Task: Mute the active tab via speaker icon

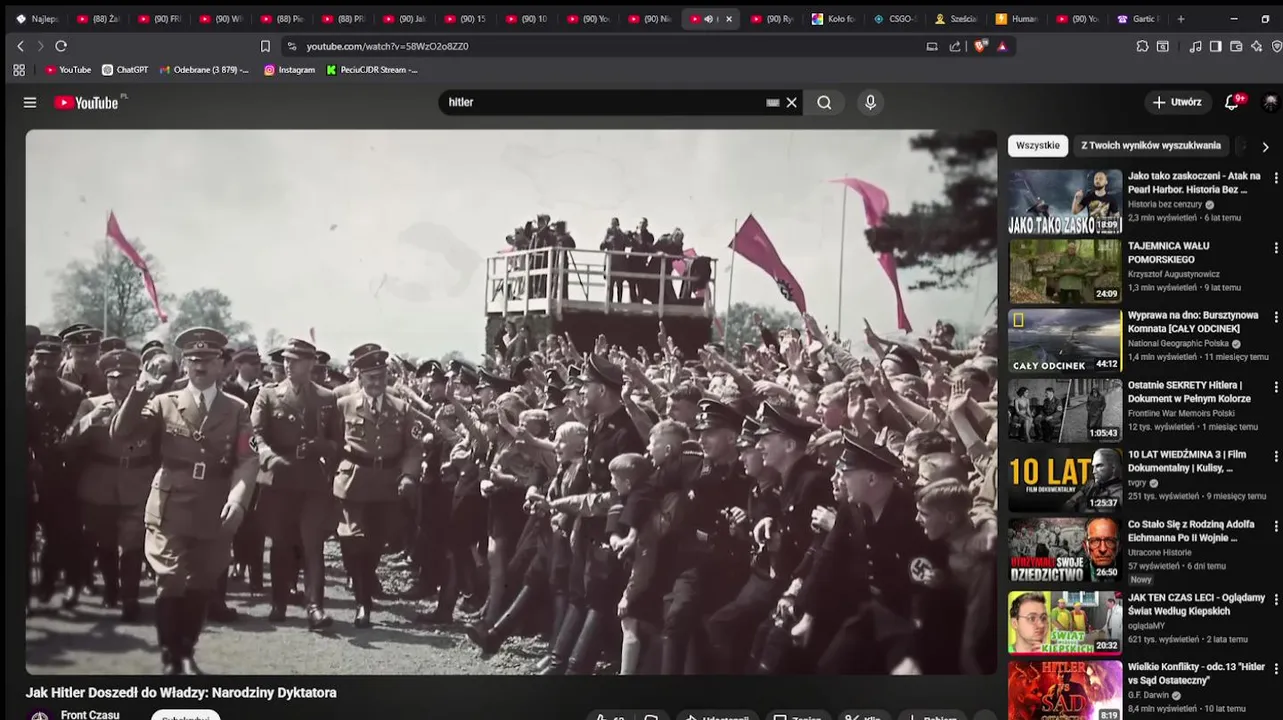Action: (708, 19)
